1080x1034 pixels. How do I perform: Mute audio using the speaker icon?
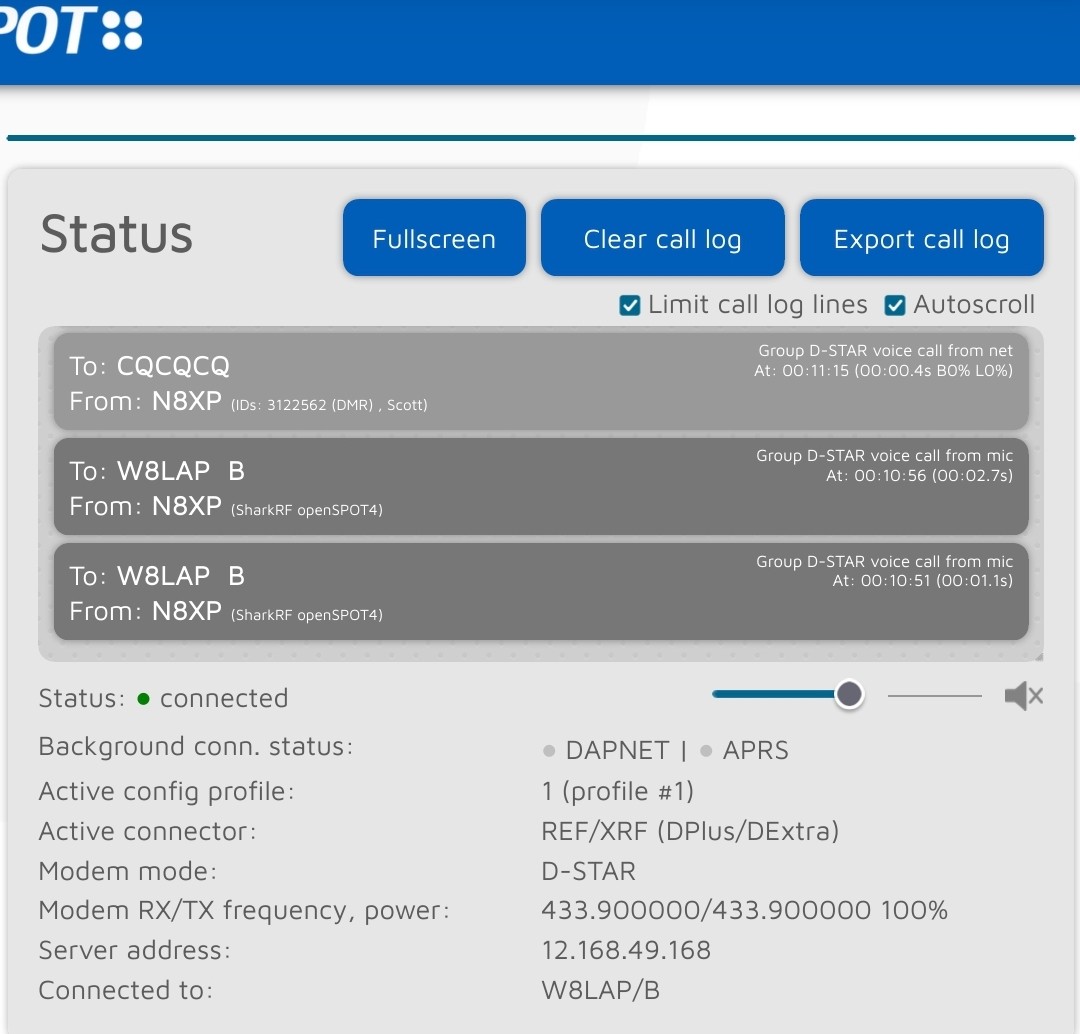click(x=1023, y=696)
